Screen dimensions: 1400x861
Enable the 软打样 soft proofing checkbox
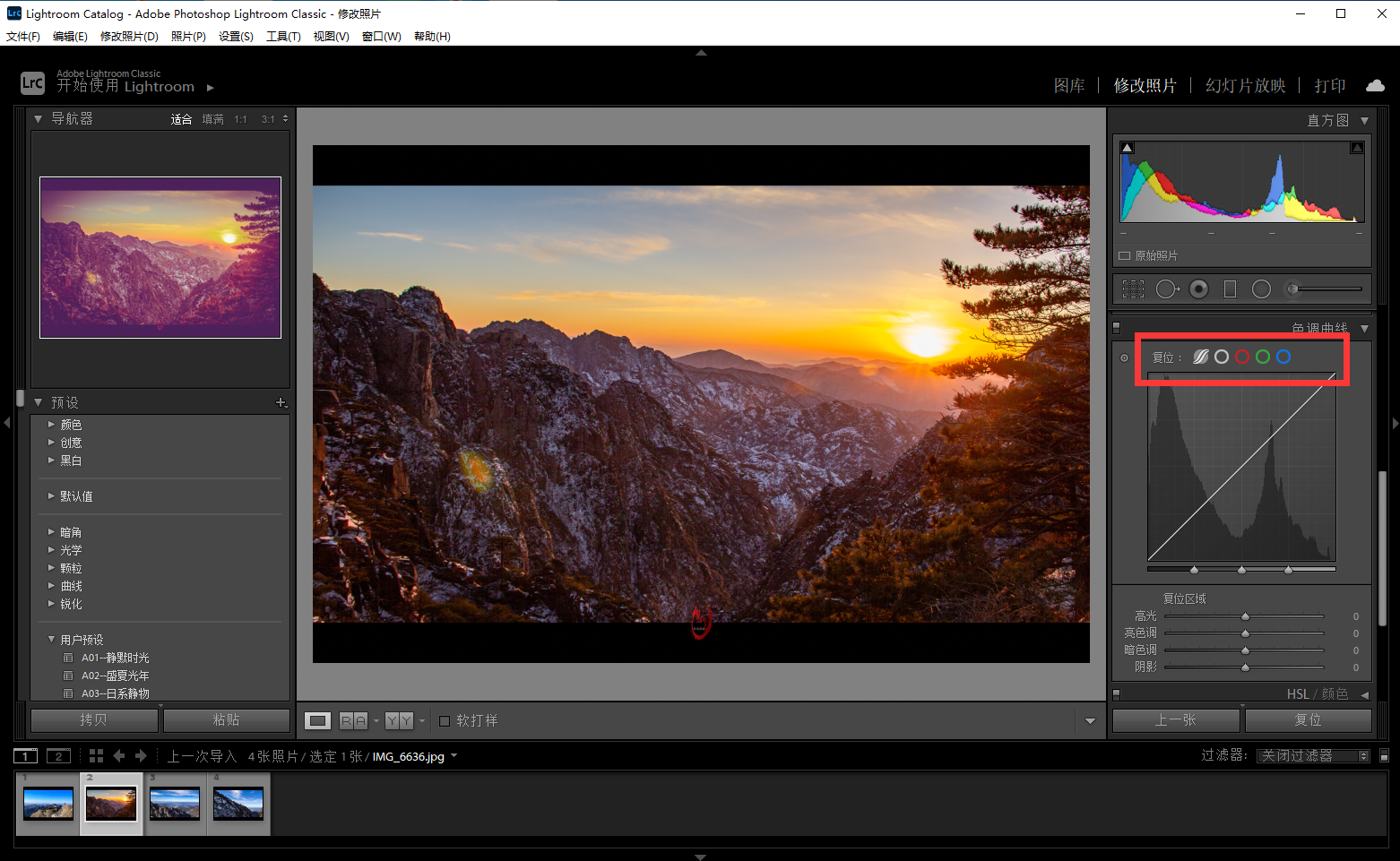coord(445,720)
